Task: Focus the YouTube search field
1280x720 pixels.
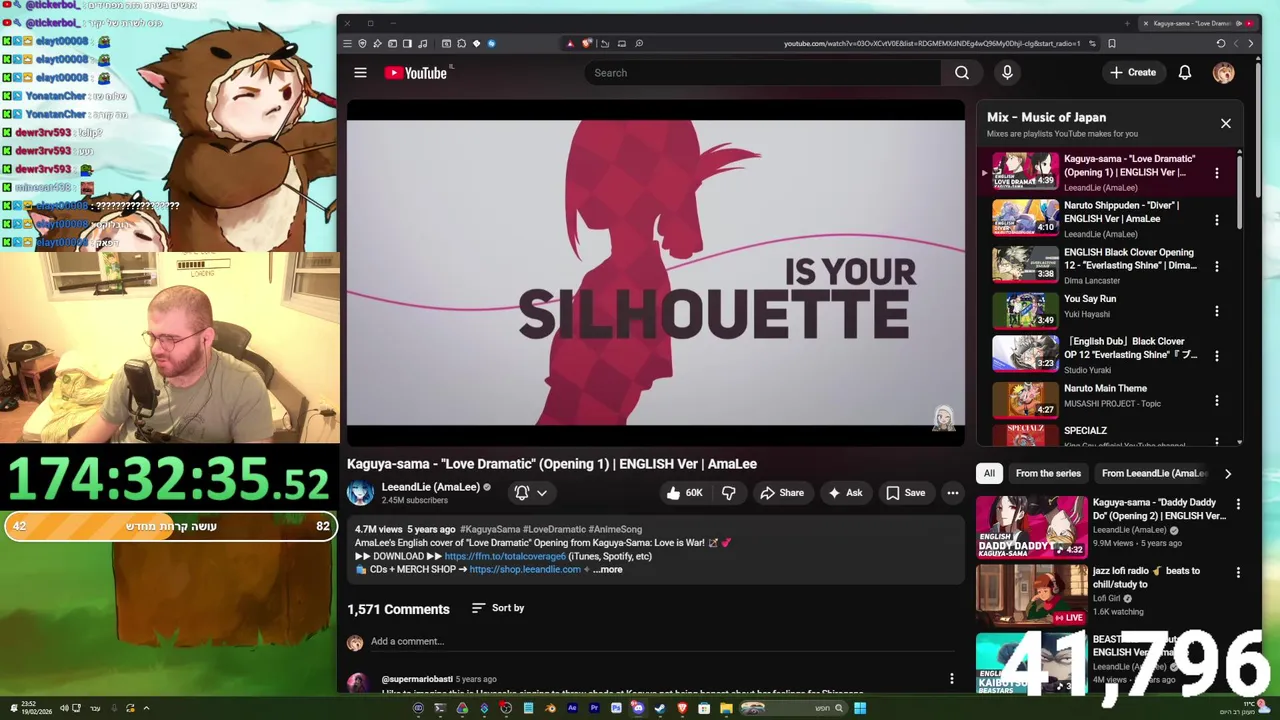Action: click(x=762, y=72)
